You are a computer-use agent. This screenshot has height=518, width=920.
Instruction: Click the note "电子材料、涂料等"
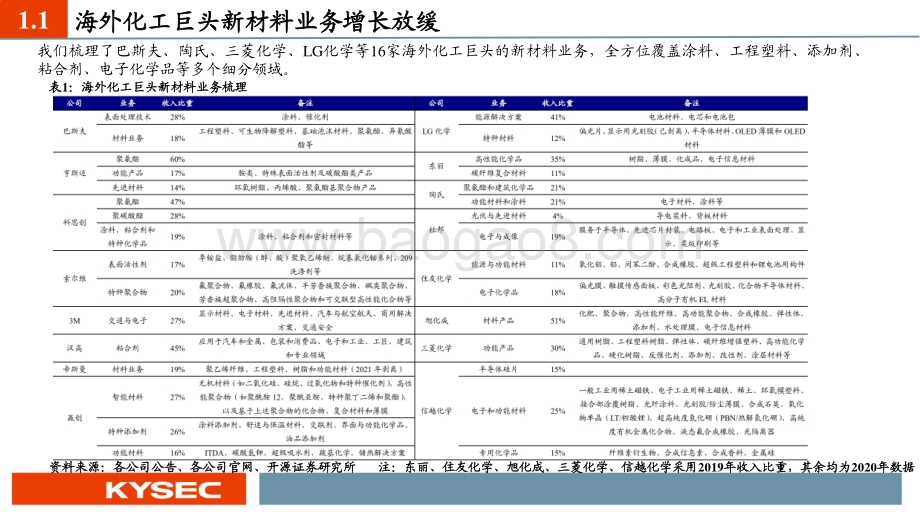tap(692, 202)
